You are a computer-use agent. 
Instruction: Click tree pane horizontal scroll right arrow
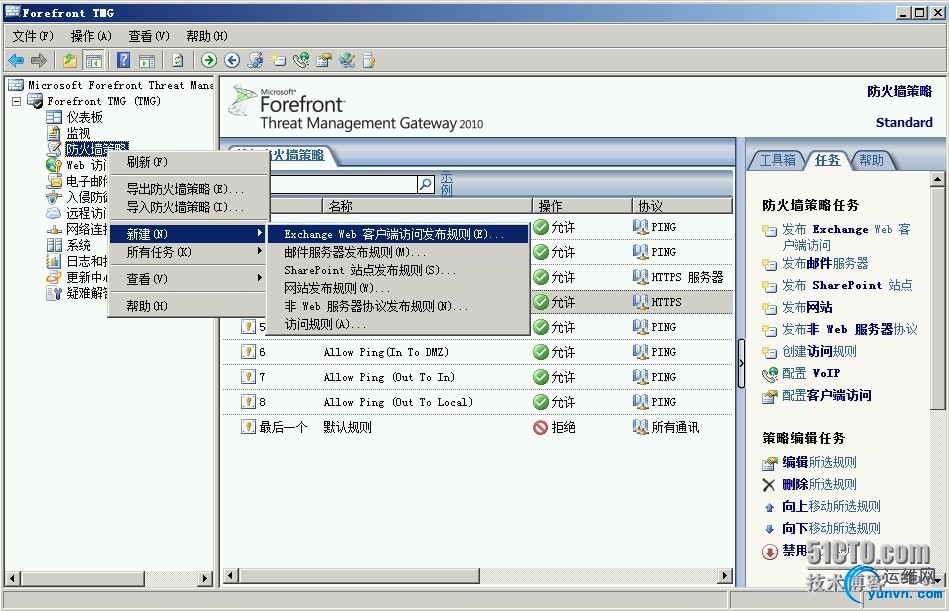click(206, 578)
